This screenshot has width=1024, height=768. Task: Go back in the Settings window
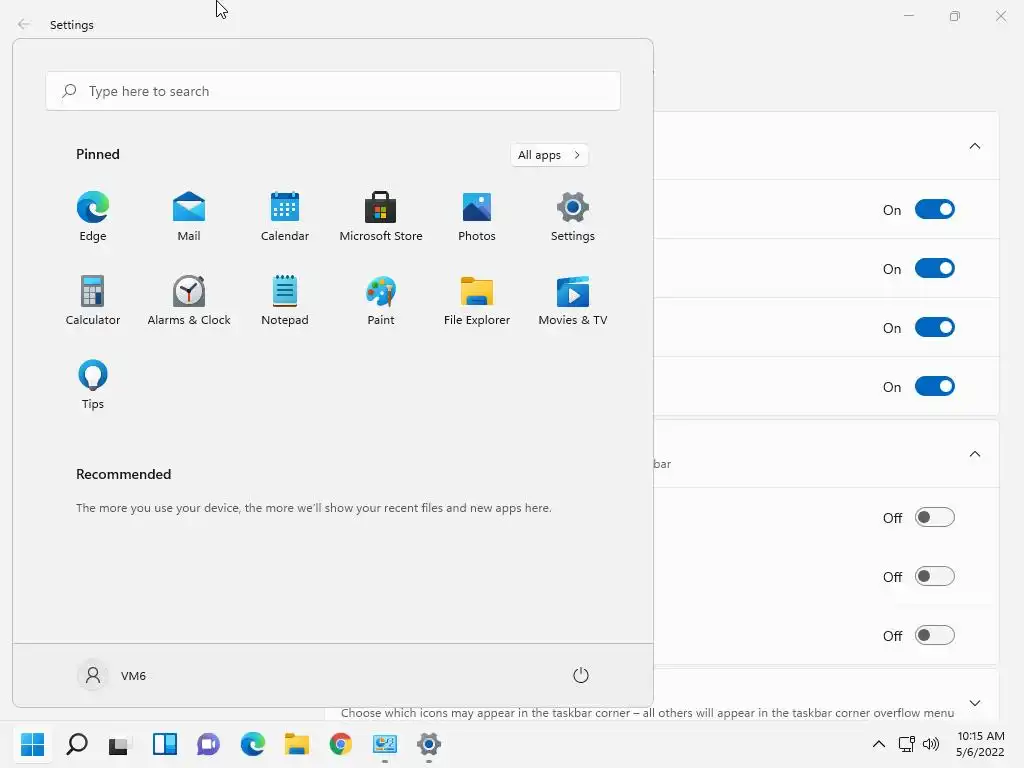click(24, 24)
